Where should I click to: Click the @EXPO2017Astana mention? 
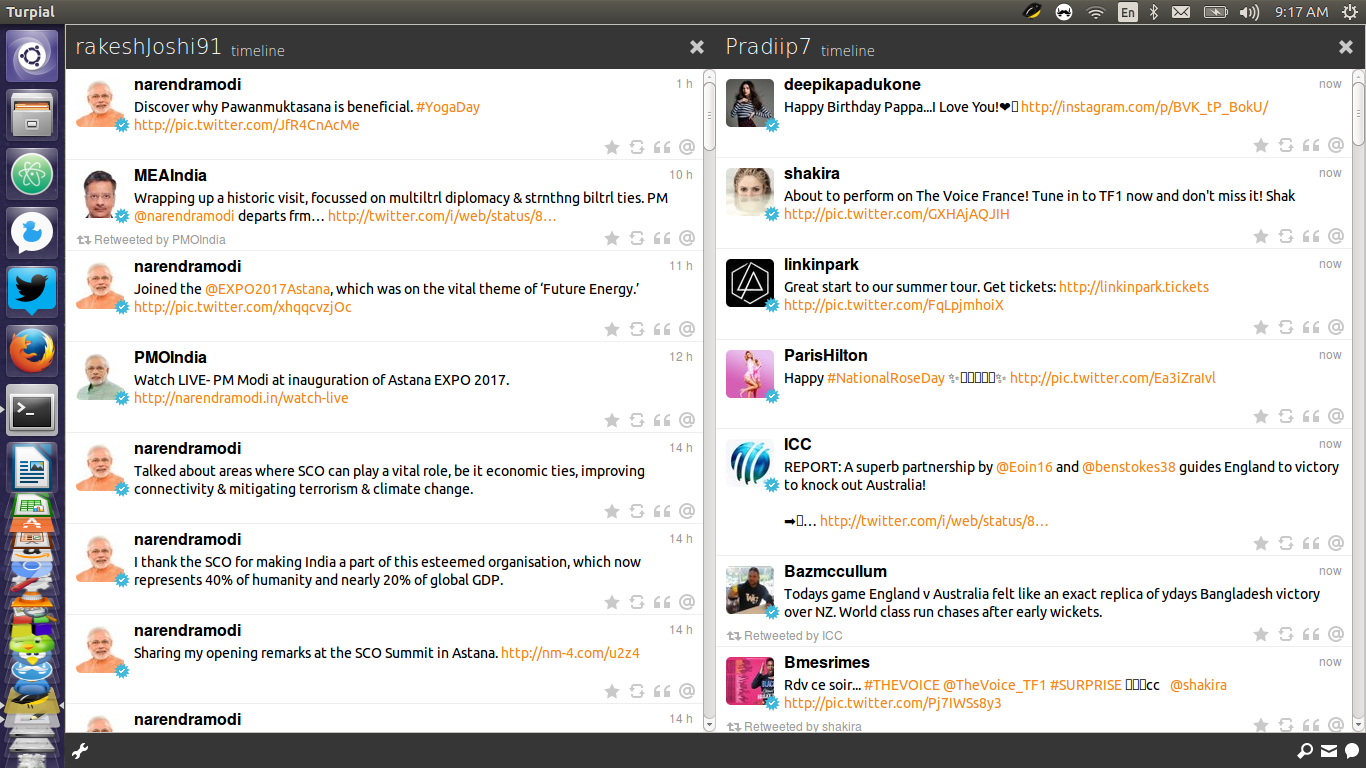(x=268, y=289)
